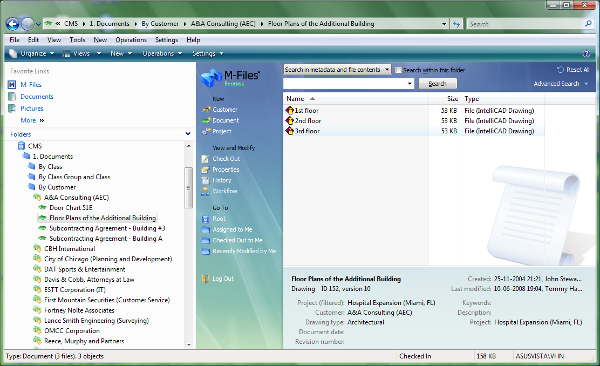Collapse the Folders pane chevron

[x=188, y=134]
